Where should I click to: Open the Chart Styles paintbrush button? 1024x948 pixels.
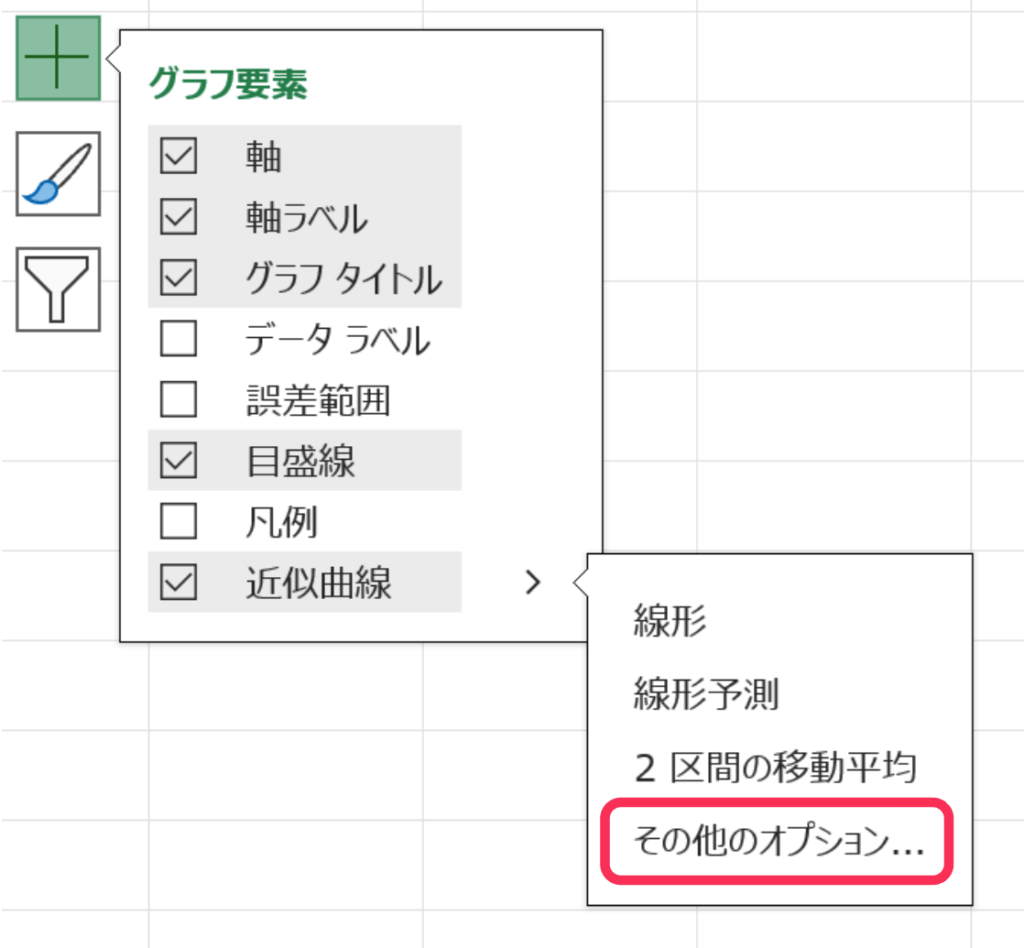tap(58, 174)
